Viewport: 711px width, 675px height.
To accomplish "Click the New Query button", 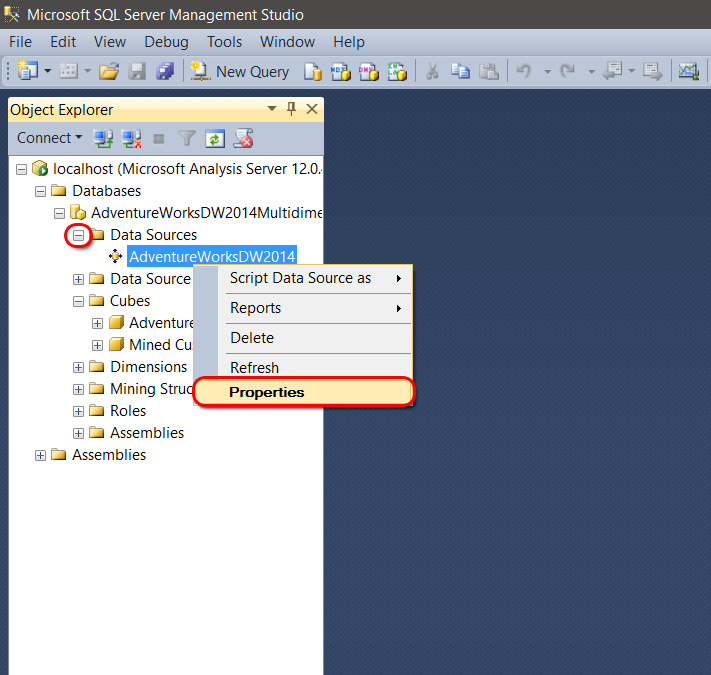I will point(239,71).
